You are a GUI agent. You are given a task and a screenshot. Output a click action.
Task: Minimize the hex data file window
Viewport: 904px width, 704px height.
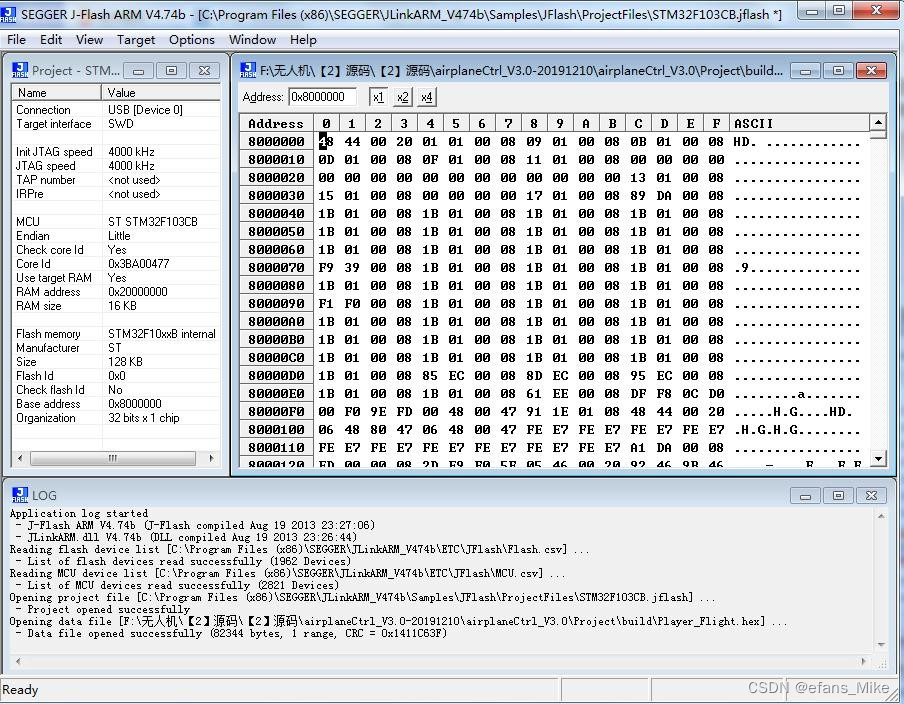pyautogui.click(x=805, y=71)
